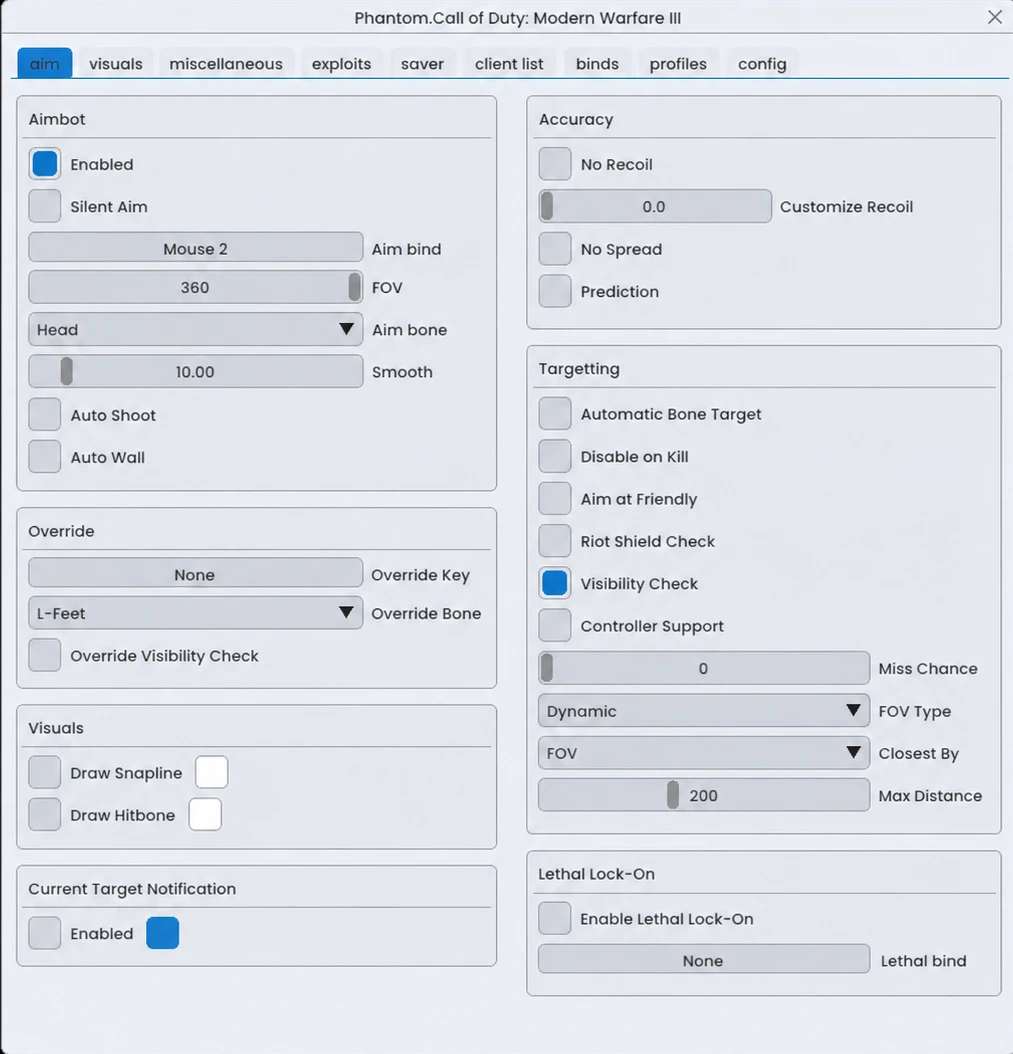Open the Aim bone dropdown showing Head
Image resolution: width=1013 pixels, height=1054 pixels.
[196, 329]
